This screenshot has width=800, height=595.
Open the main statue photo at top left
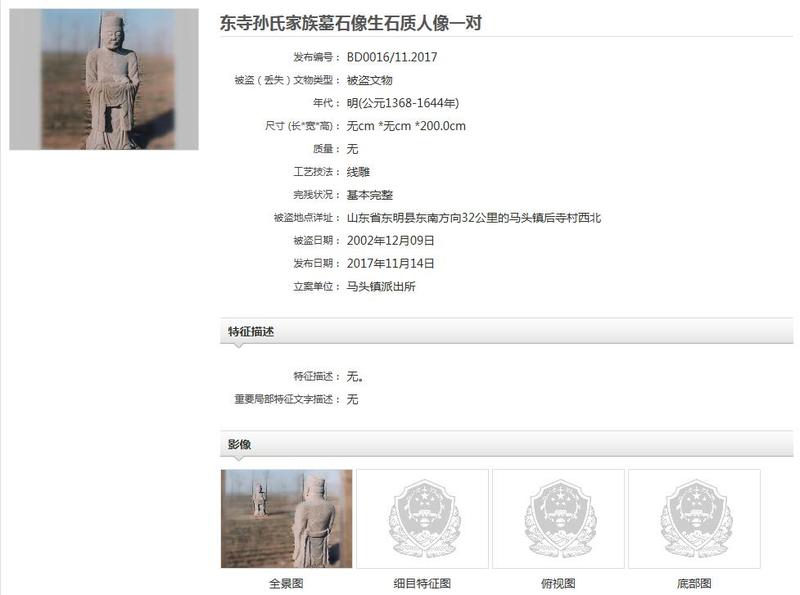pyautogui.click(x=104, y=79)
